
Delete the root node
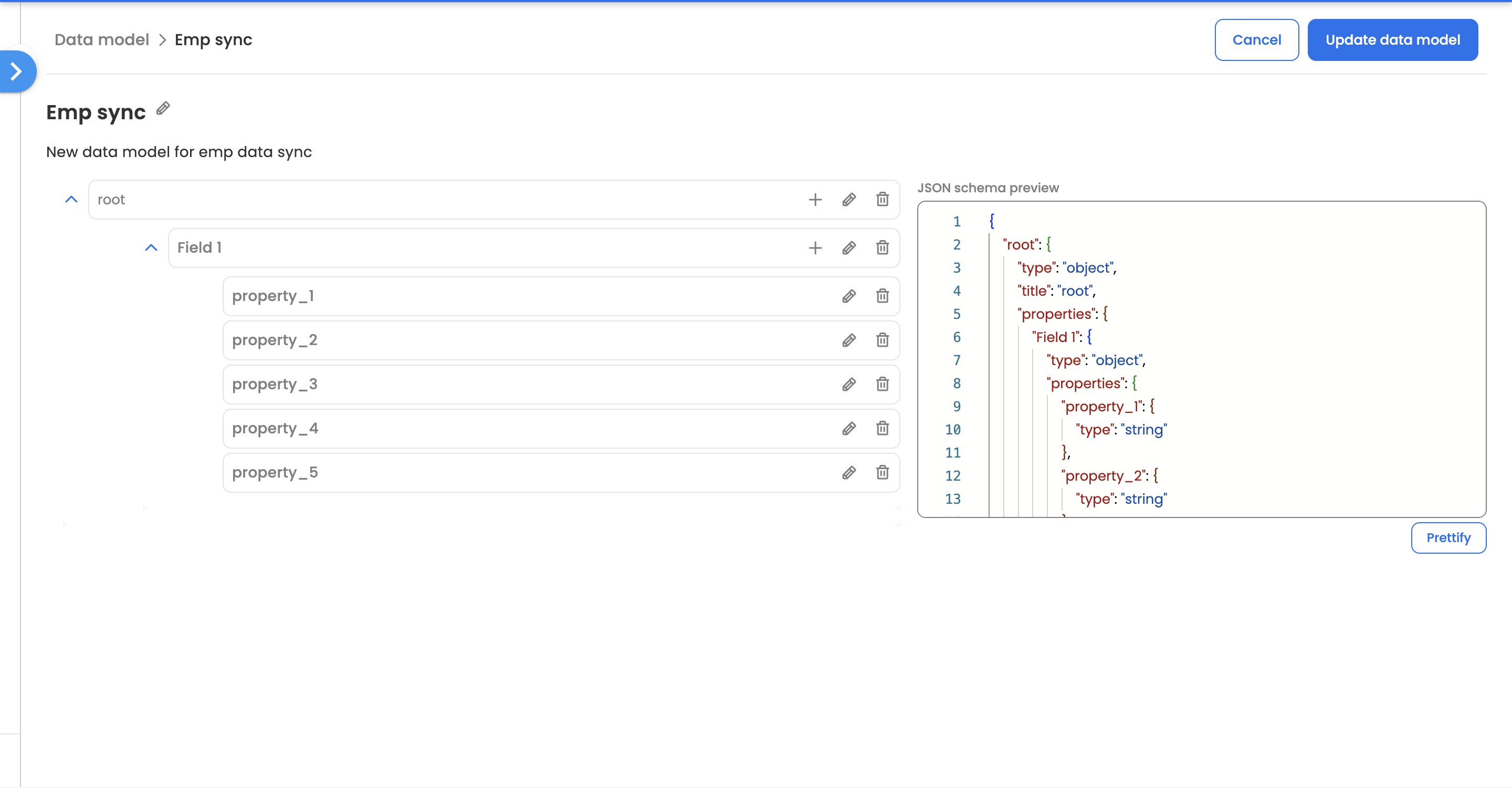pyautogui.click(x=882, y=200)
